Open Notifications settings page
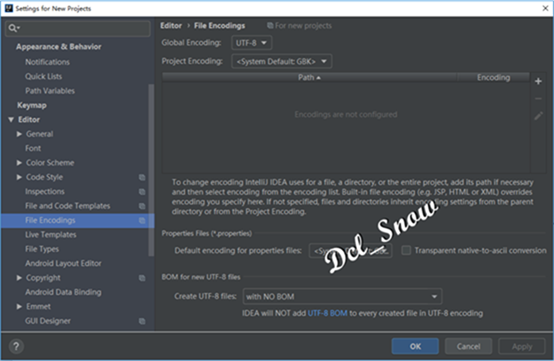Image resolution: width=554 pixels, height=361 pixels. pyautogui.click(x=47, y=62)
